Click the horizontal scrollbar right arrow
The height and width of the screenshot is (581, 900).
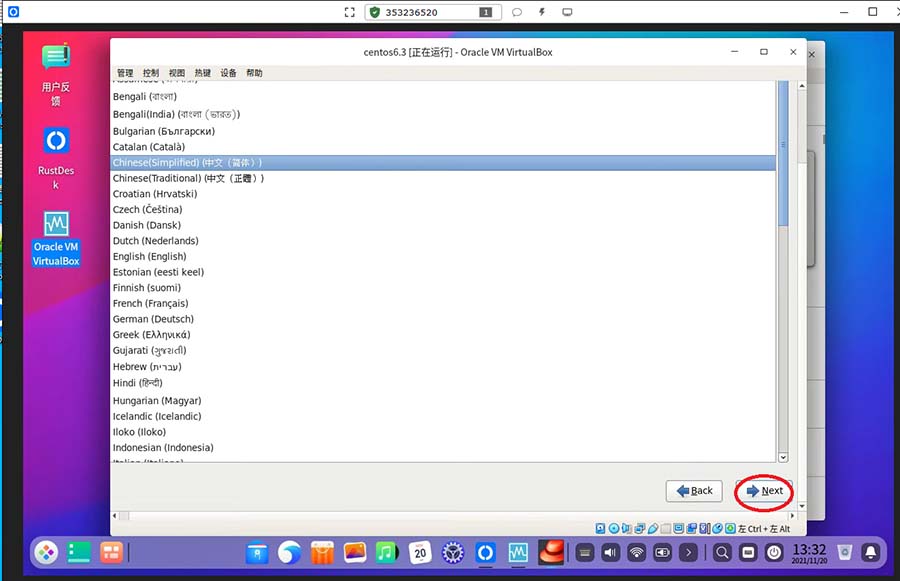click(793, 516)
